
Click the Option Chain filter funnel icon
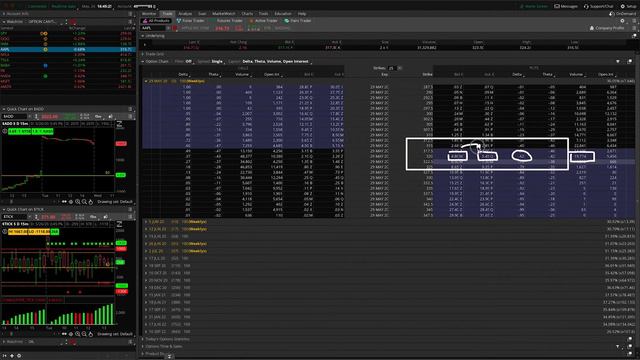click(x=618, y=61)
